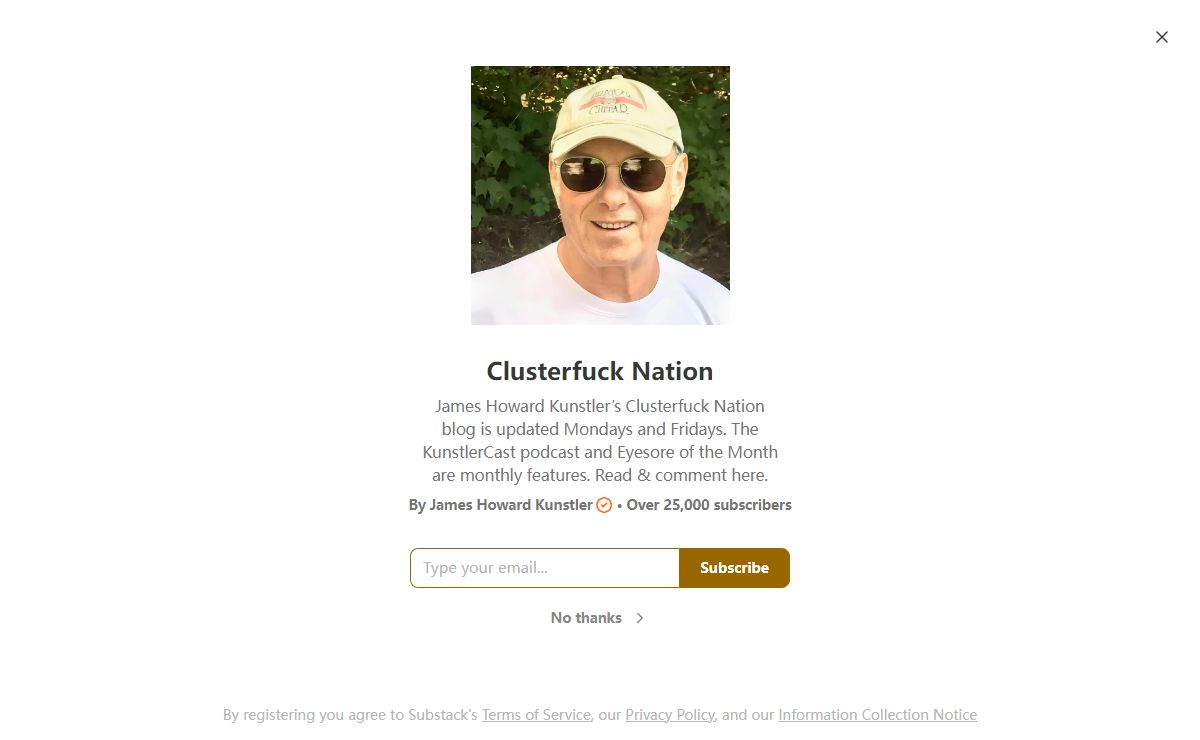Select the By James Howard Kunstler byline
The width and height of the screenshot is (1200, 740).
pyautogui.click(x=501, y=505)
